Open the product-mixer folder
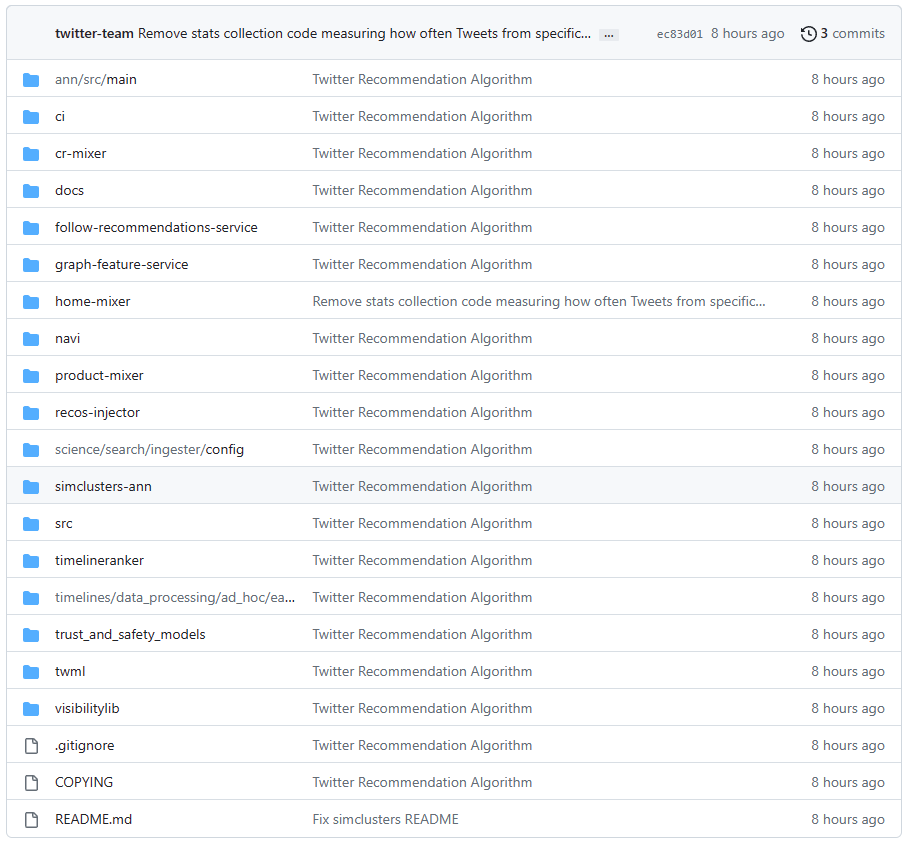The image size is (907, 843). pyautogui.click(x=99, y=376)
